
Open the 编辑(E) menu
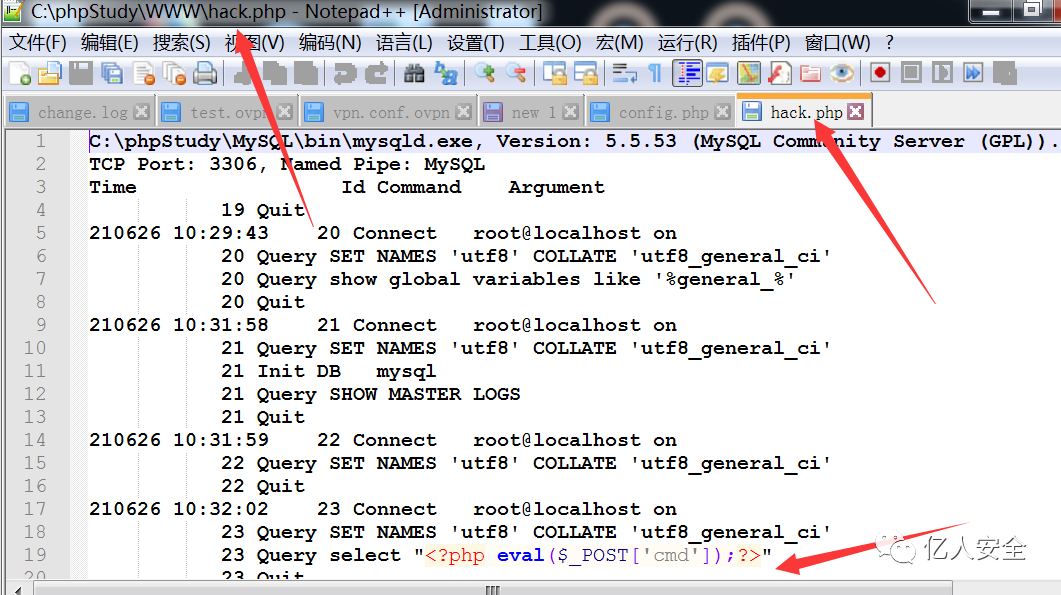coord(110,43)
